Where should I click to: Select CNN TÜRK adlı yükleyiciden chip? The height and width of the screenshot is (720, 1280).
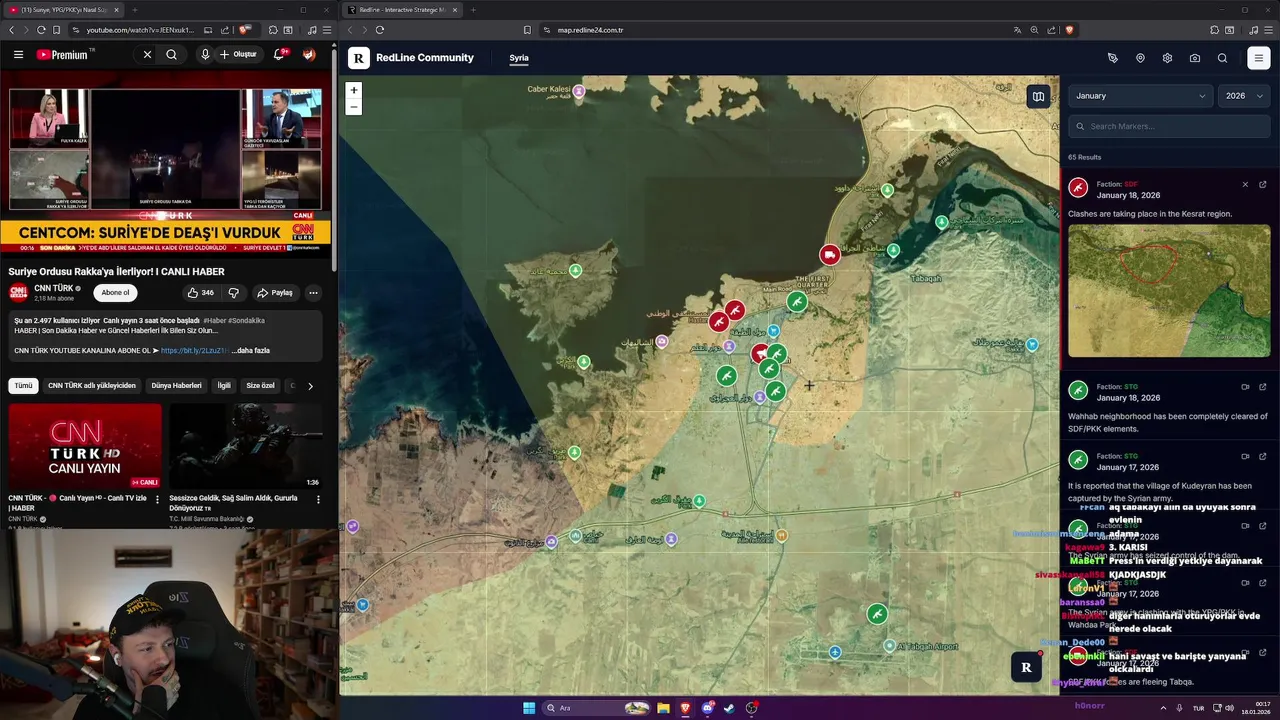click(92, 385)
